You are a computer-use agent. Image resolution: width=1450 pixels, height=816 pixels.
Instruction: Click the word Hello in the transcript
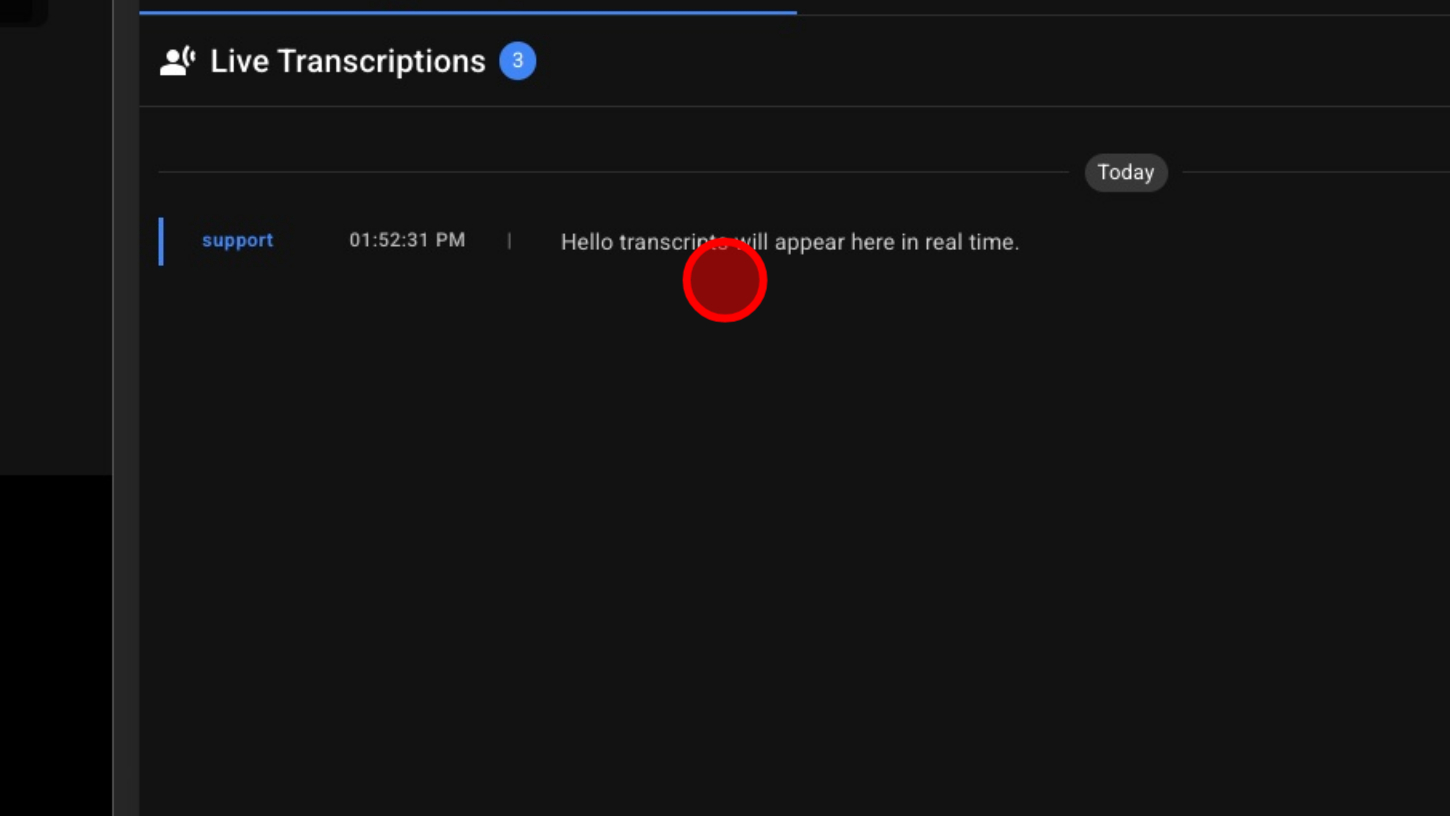pyautogui.click(x=587, y=242)
